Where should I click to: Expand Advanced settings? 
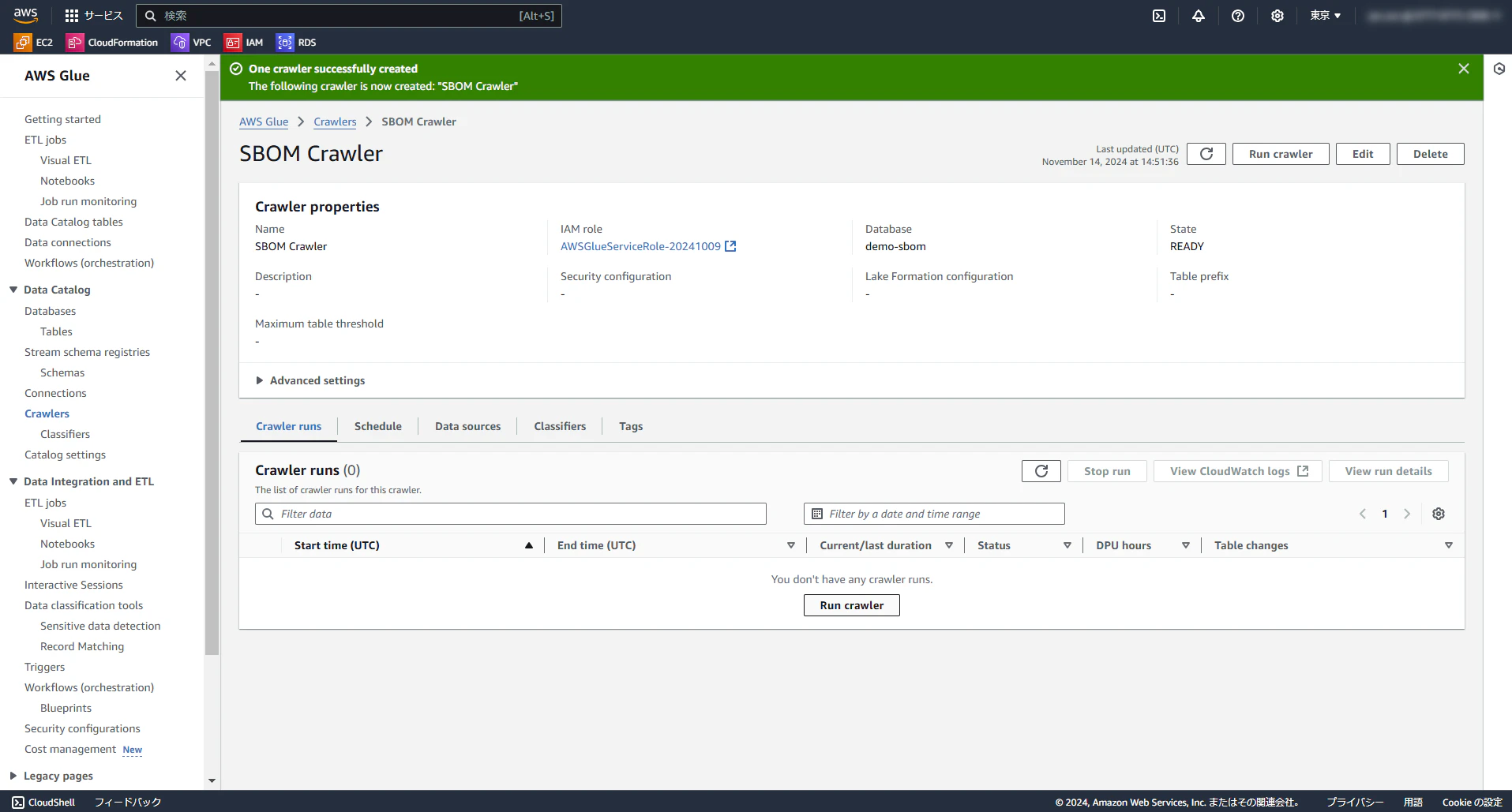point(310,380)
